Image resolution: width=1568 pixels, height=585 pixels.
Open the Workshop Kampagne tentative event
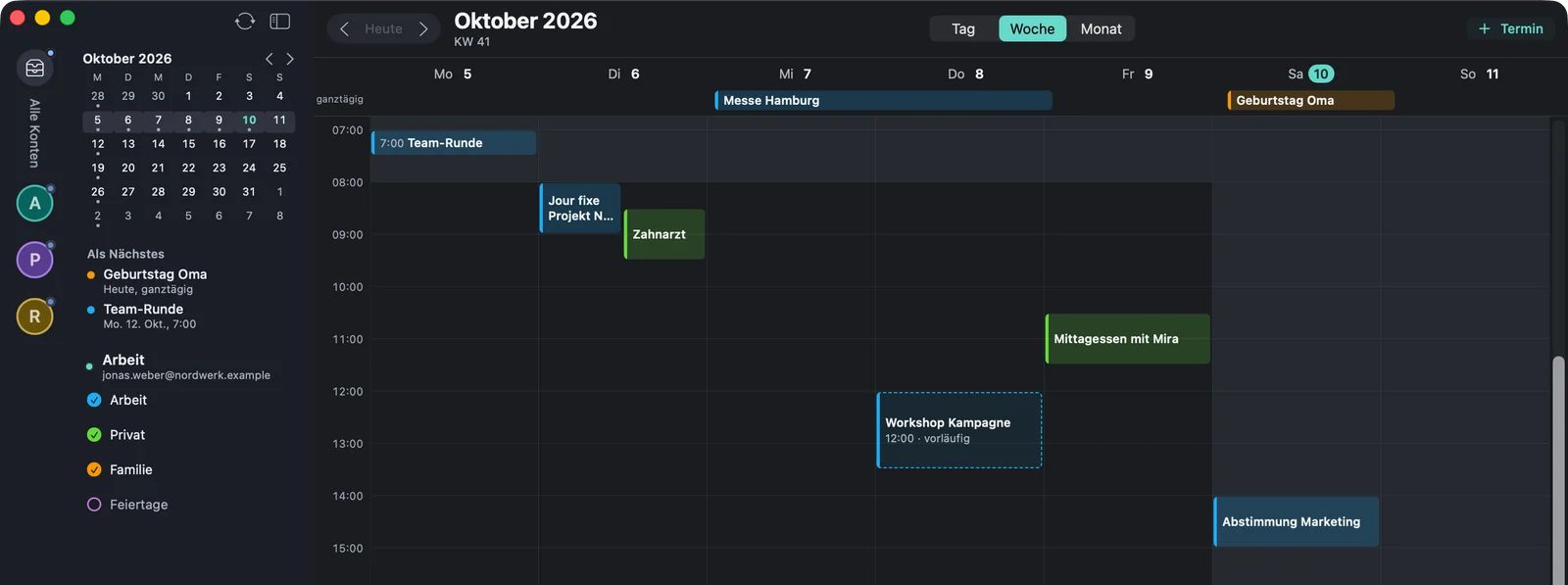(959, 430)
